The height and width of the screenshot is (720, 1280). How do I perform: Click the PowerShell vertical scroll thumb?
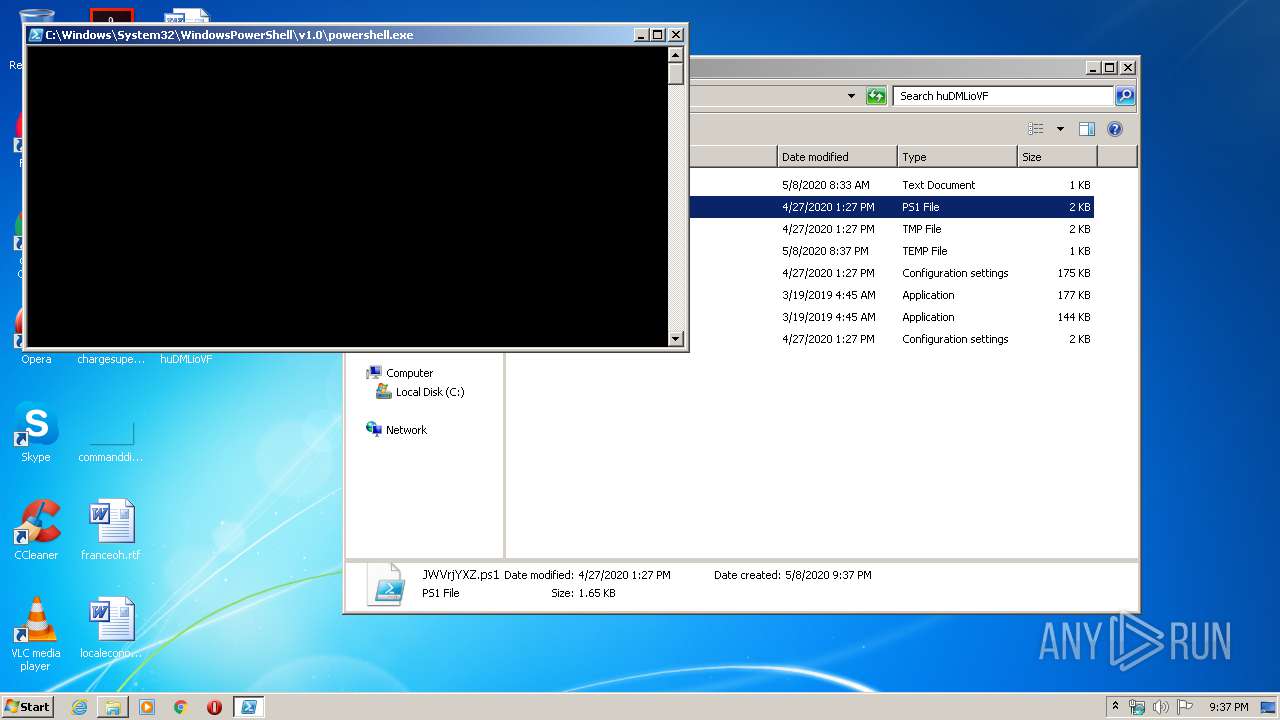(676, 73)
